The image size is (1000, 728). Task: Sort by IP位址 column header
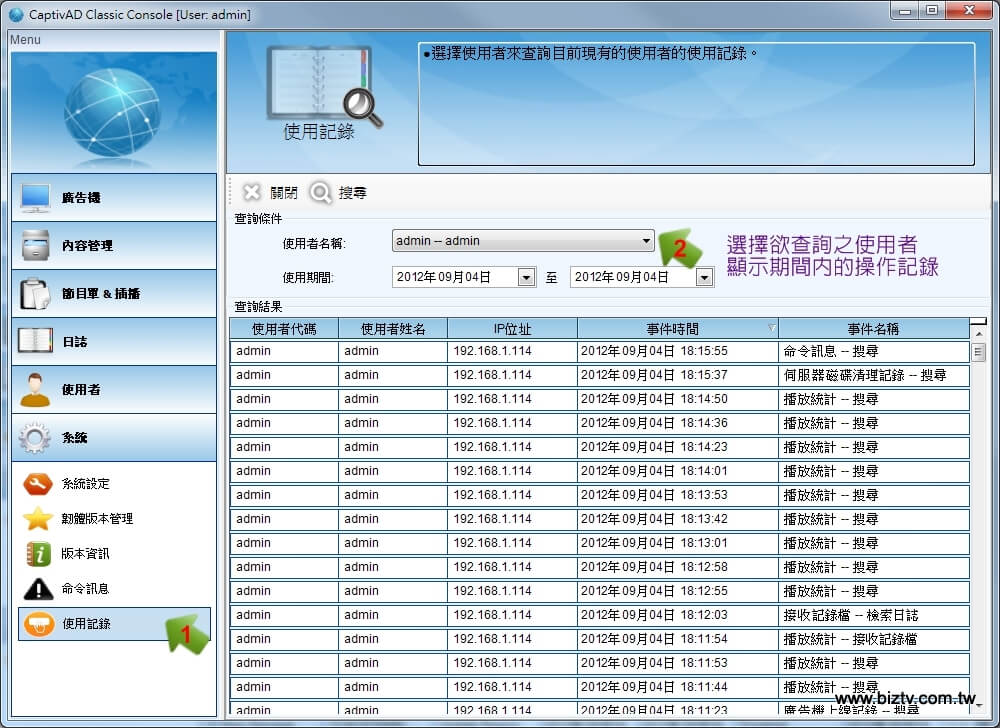click(x=512, y=328)
